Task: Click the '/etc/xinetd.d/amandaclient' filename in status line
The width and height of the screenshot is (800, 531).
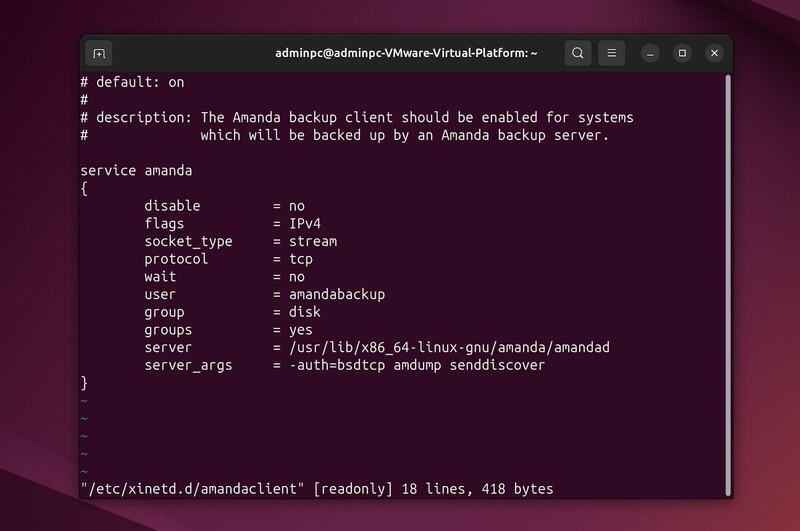Action: pyautogui.click(x=192, y=489)
